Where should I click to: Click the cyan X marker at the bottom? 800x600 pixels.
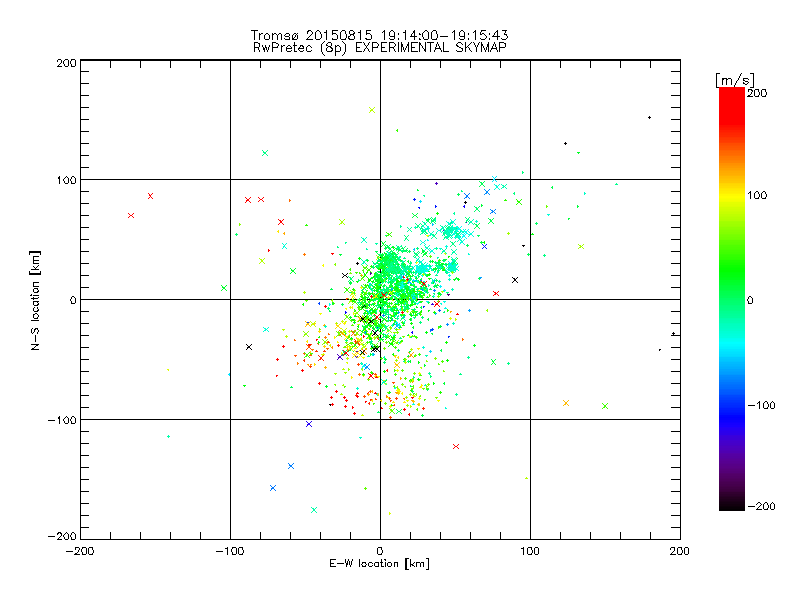point(314,510)
